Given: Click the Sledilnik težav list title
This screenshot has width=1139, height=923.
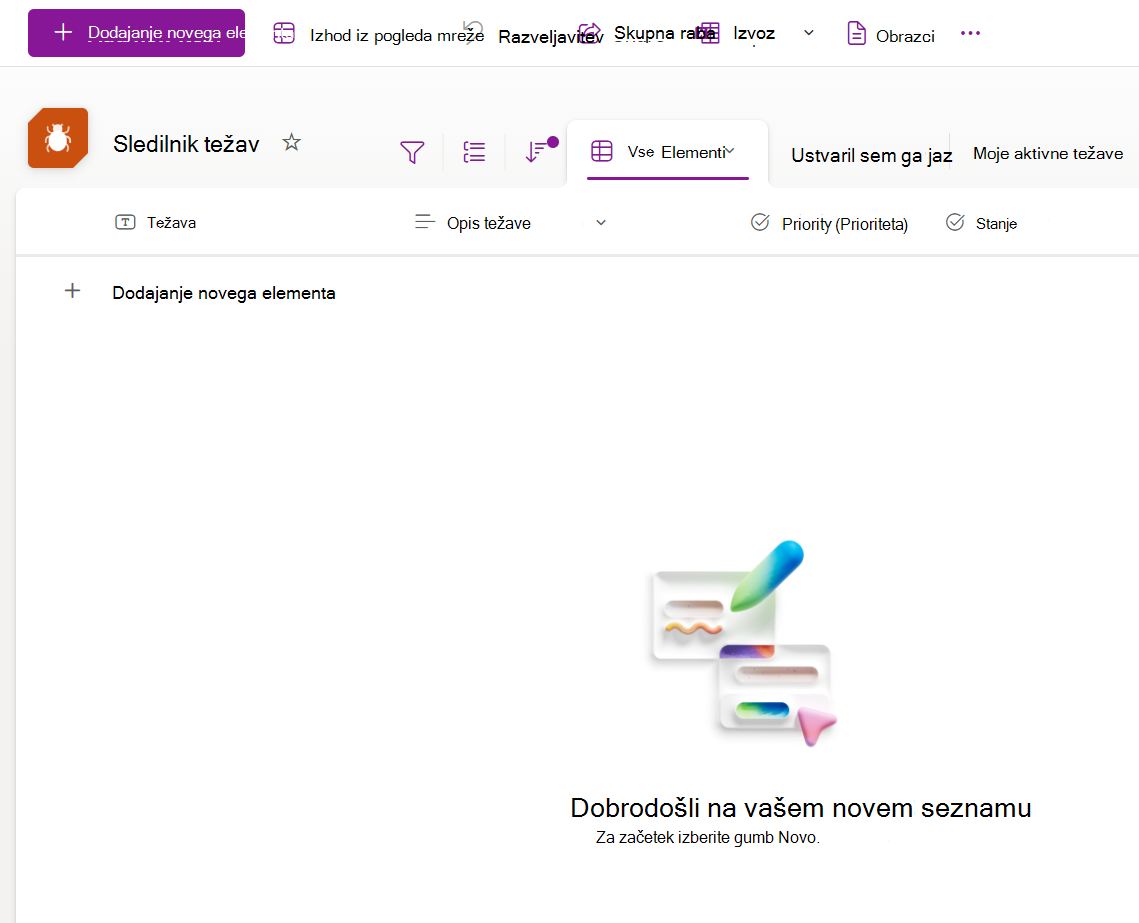Looking at the screenshot, I should point(186,144).
